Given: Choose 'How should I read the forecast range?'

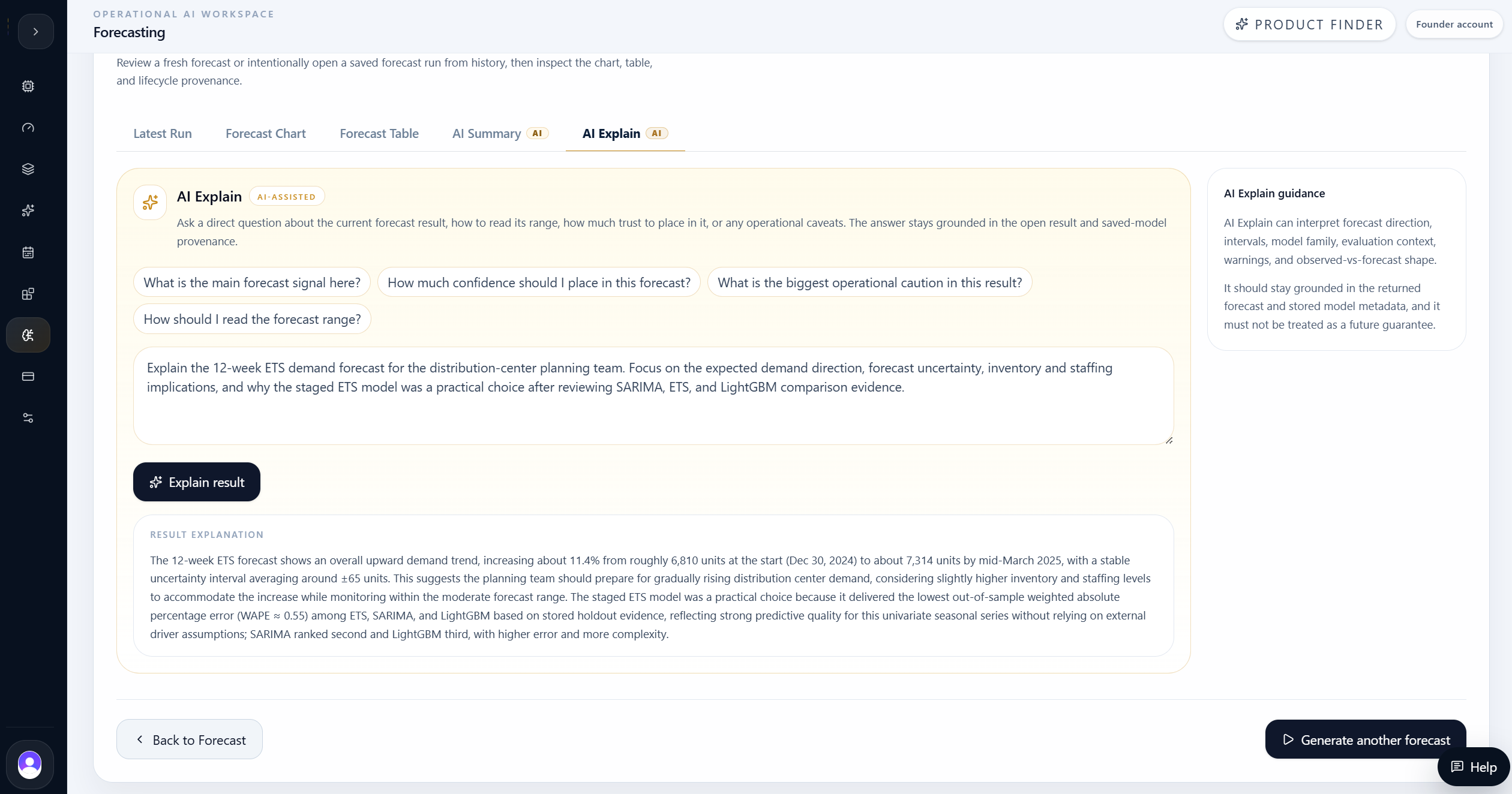Looking at the screenshot, I should pos(252,319).
